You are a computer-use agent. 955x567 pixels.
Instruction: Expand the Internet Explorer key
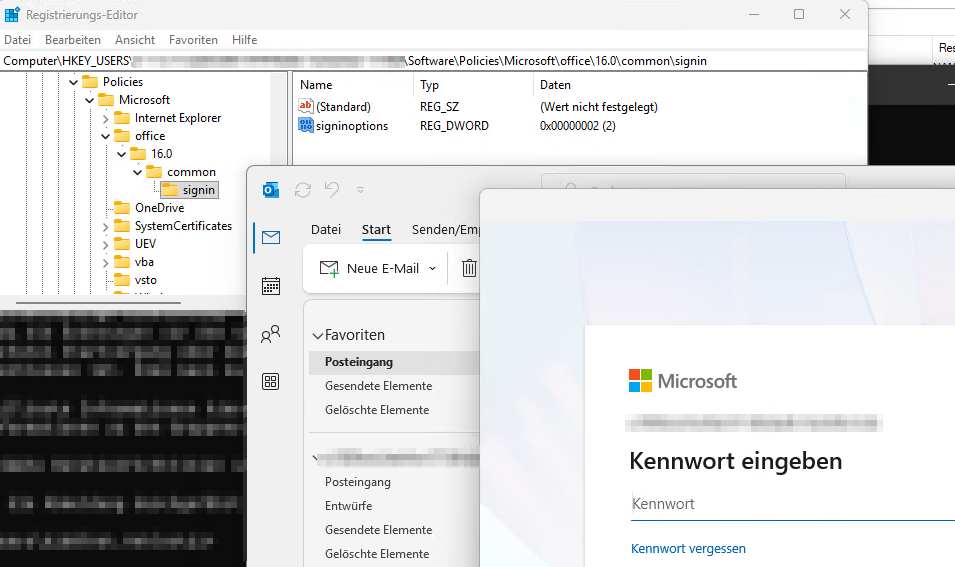pos(105,118)
